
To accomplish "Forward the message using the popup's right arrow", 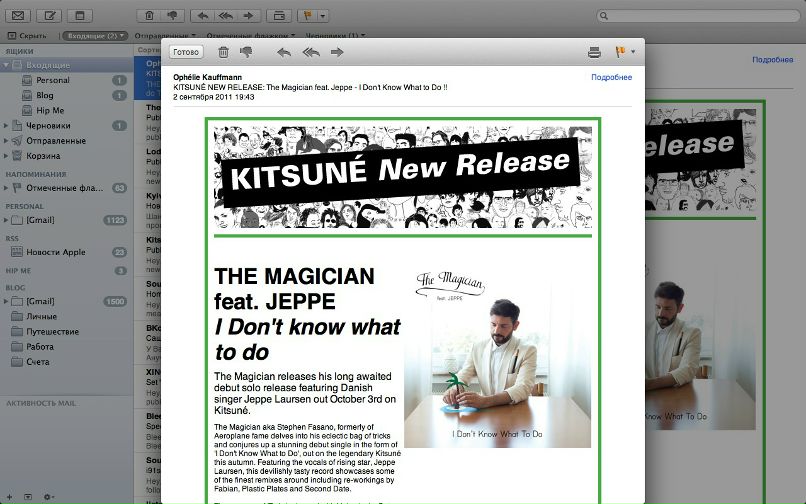I will [337, 52].
